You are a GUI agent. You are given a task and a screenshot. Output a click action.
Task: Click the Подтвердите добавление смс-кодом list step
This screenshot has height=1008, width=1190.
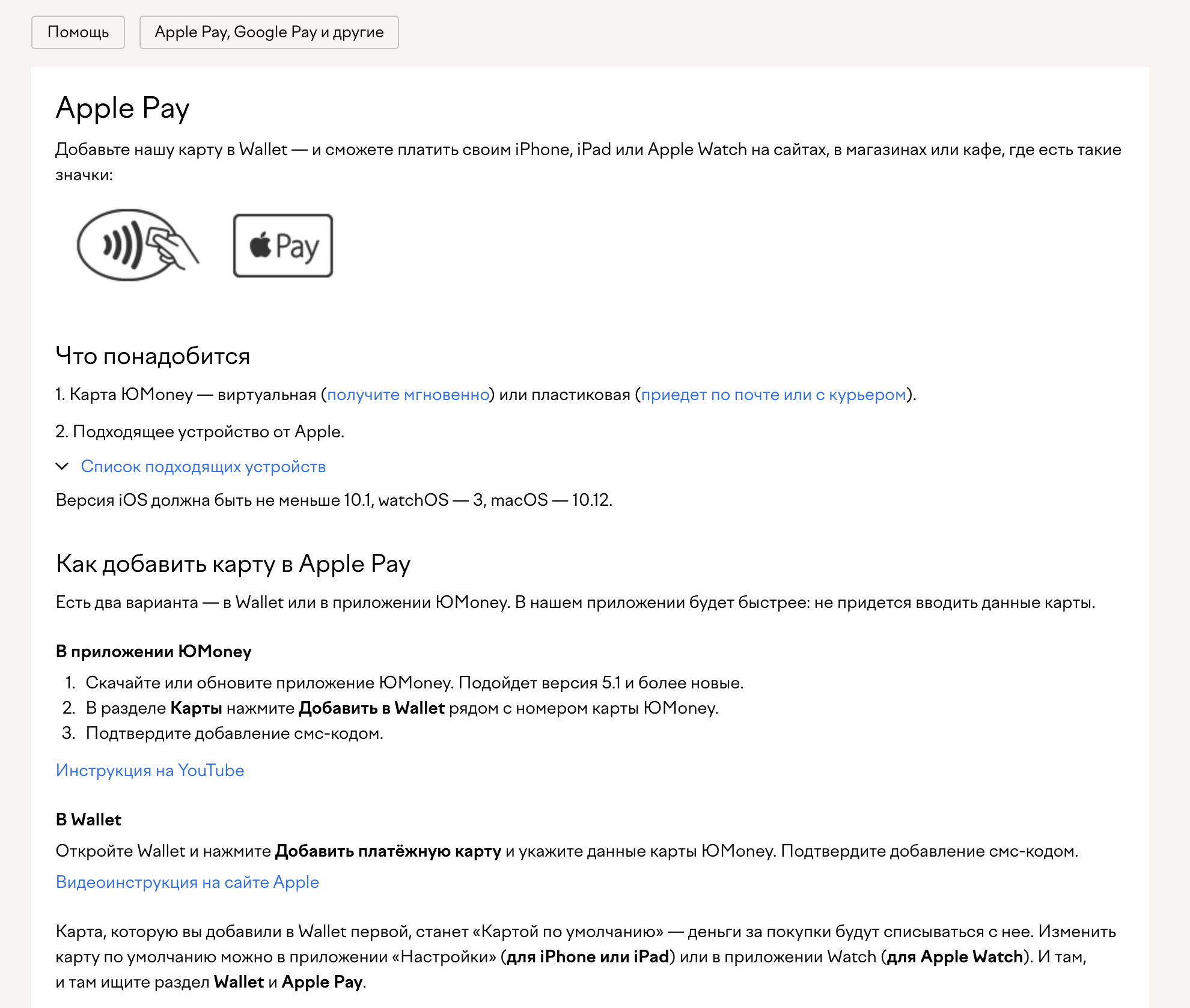point(234,733)
